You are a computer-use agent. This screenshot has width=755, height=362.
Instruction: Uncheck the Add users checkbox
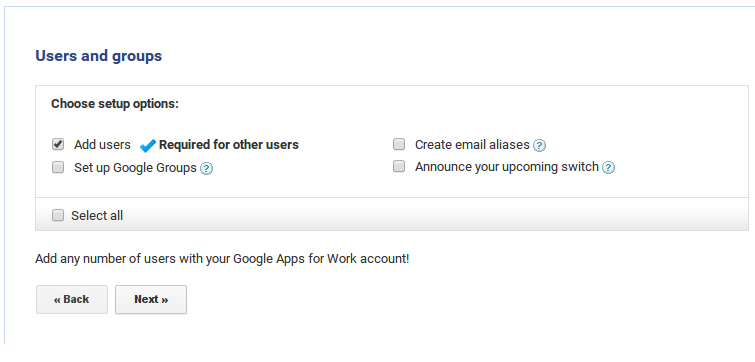[x=58, y=144]
